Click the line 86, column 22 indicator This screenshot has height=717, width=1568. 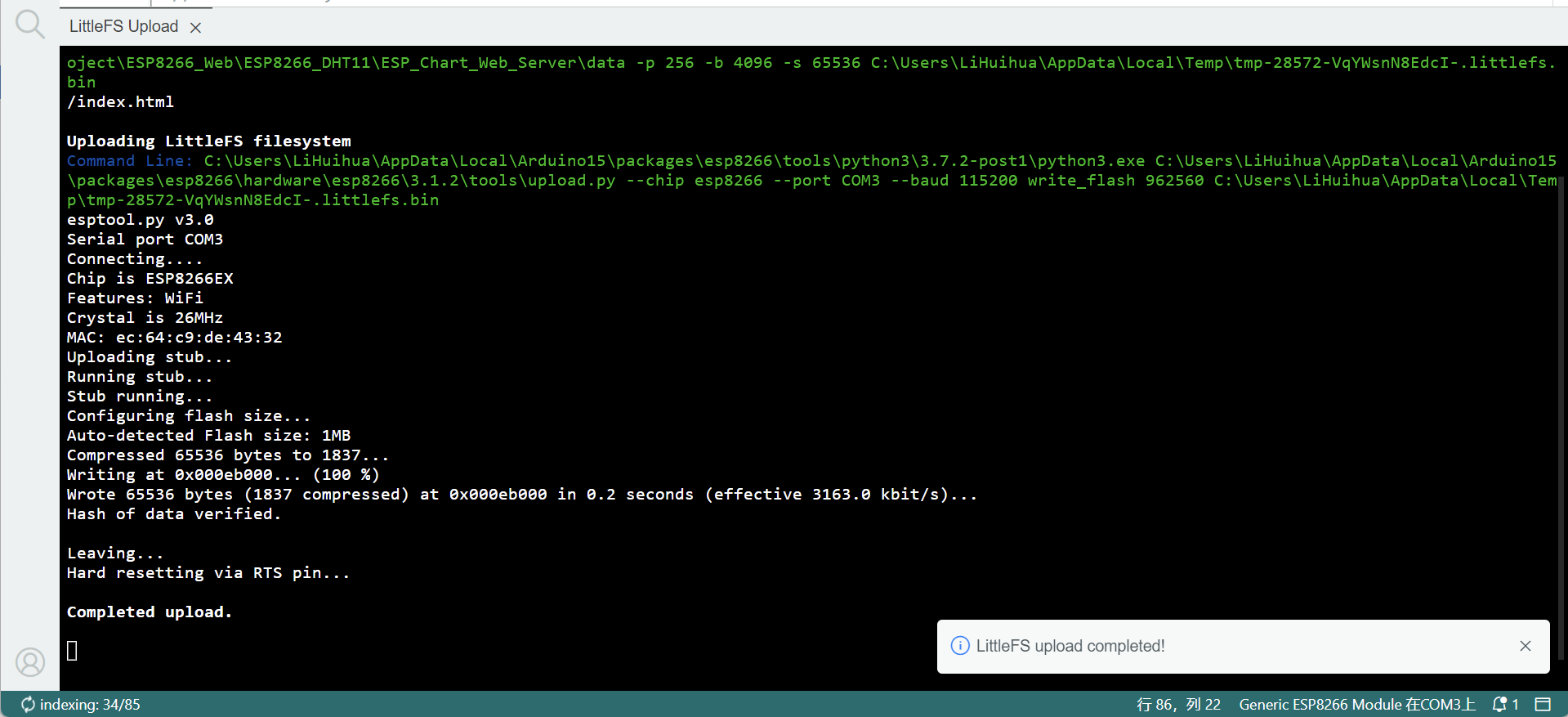point(1178,704)
